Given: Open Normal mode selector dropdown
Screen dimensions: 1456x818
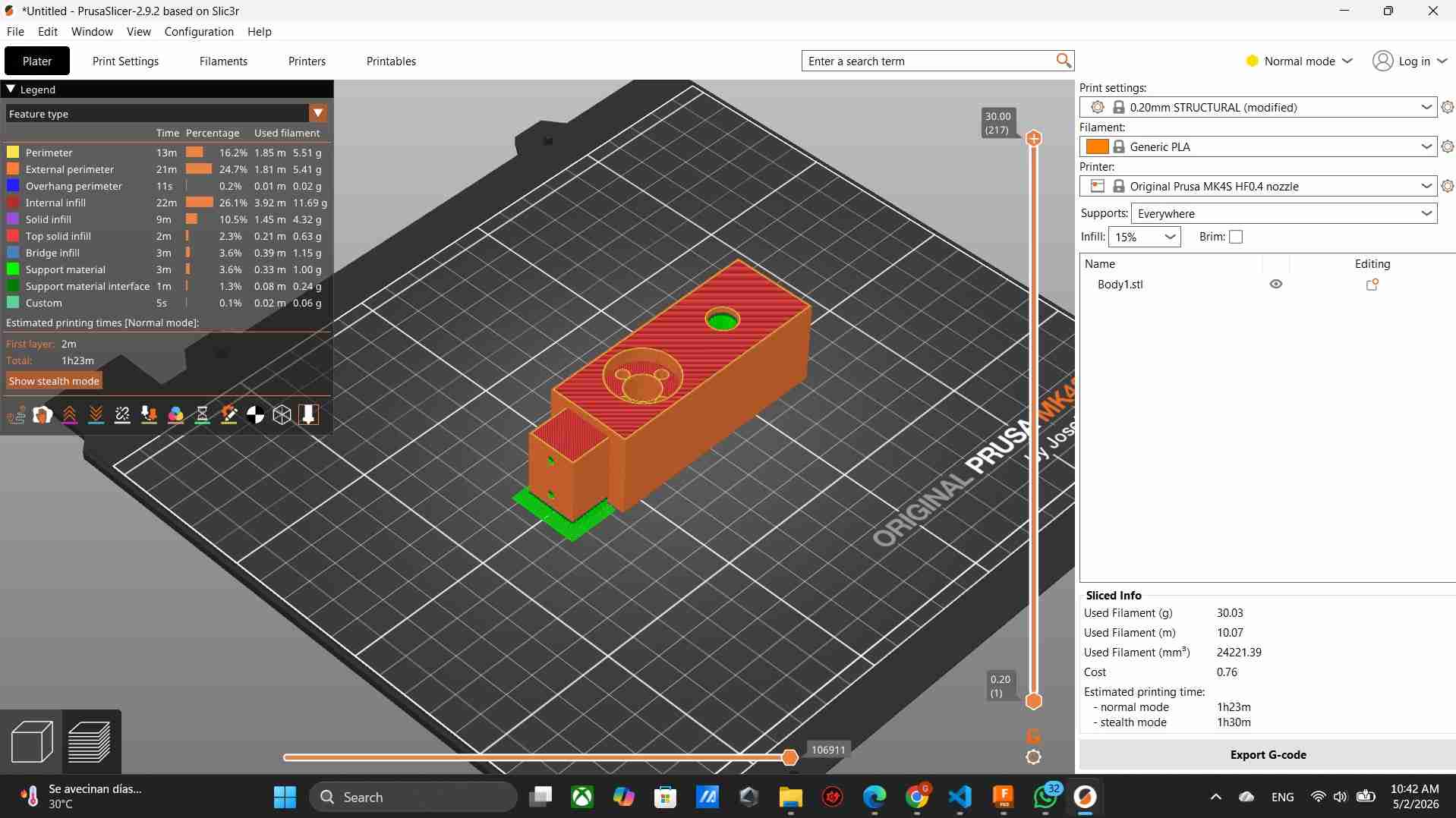Looking at the screenshot, I should point(1300,61).
